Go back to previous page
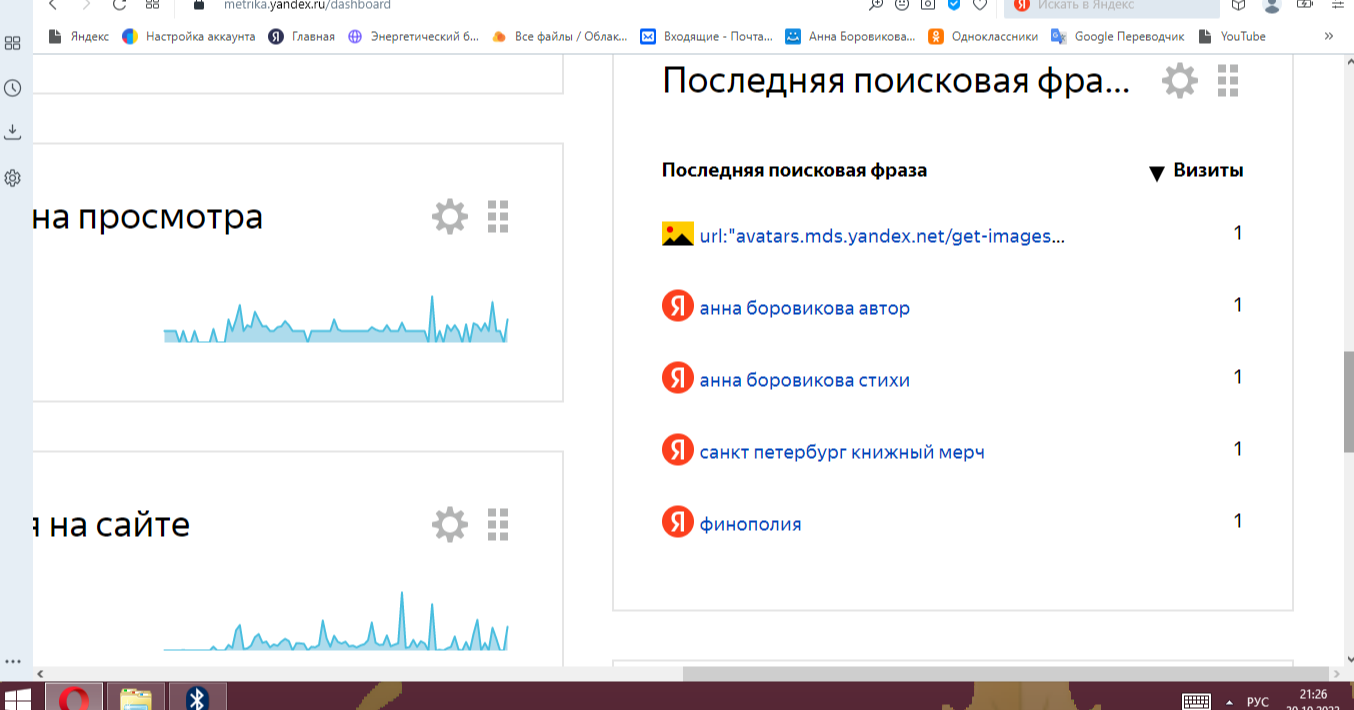 (x=52, y=5)
